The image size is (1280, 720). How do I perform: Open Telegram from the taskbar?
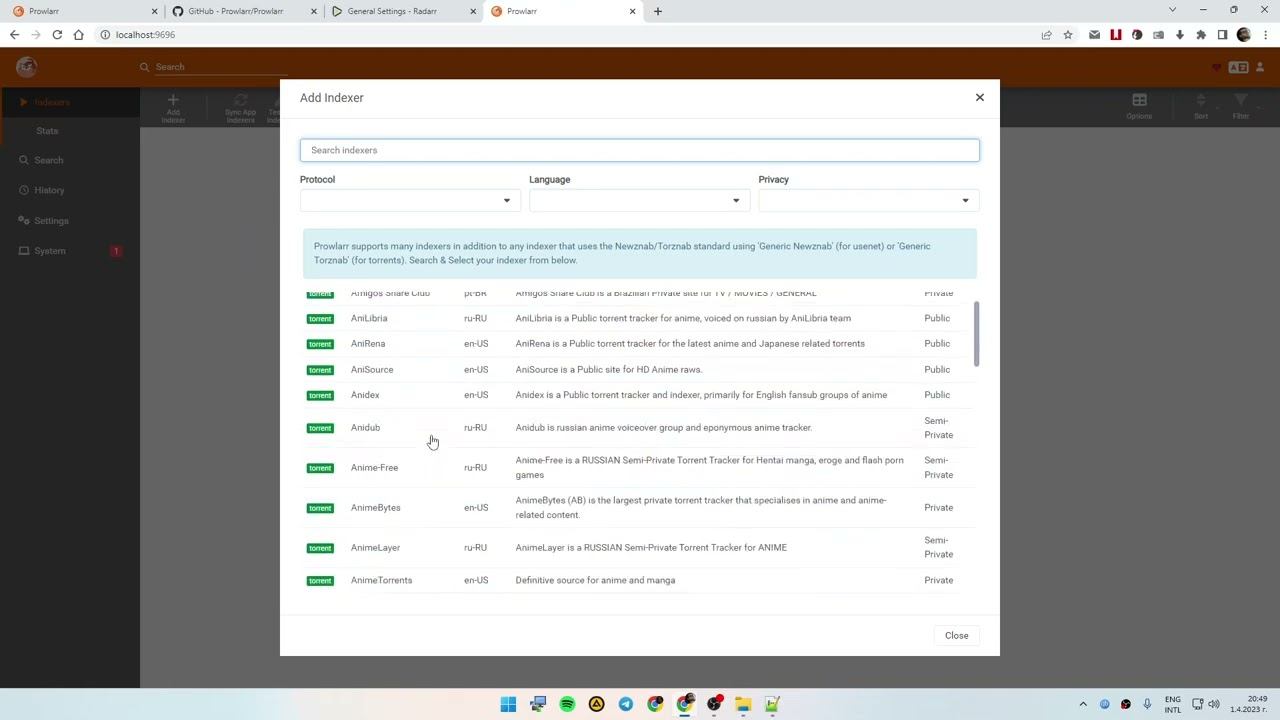pos(626,704)
